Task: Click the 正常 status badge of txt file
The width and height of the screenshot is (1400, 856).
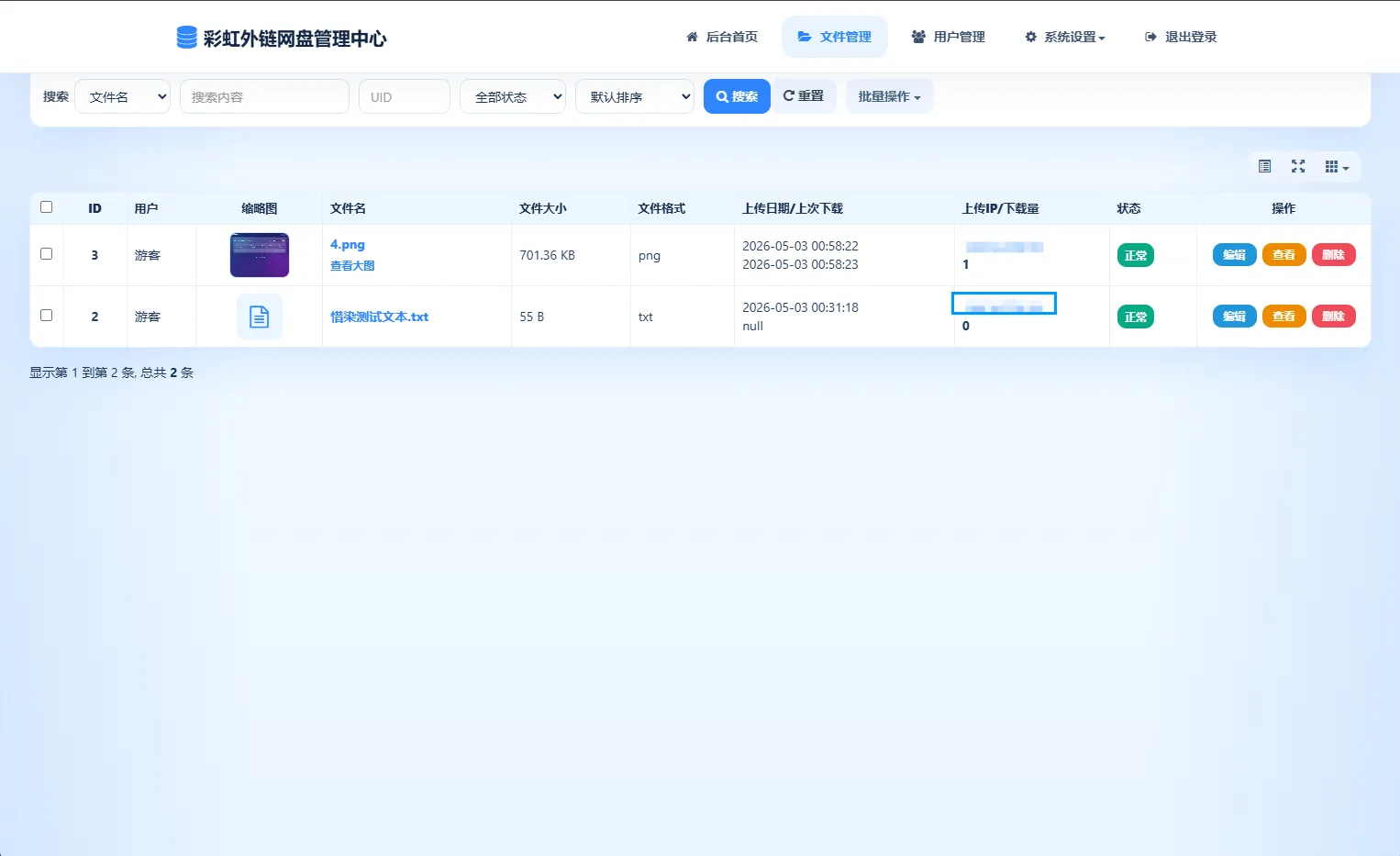Action: click(1136, 317)
